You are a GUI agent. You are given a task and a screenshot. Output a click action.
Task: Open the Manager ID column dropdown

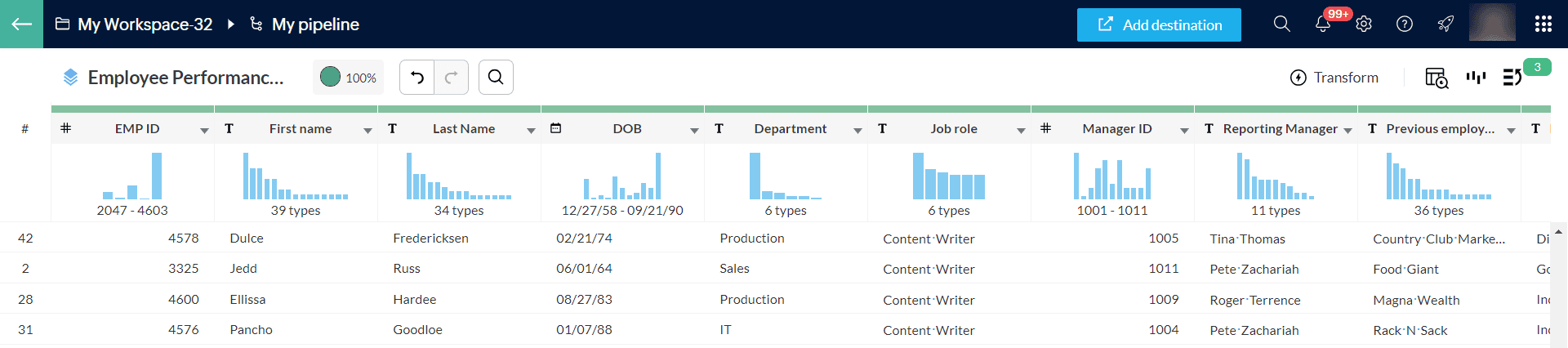click(1184, 130)
